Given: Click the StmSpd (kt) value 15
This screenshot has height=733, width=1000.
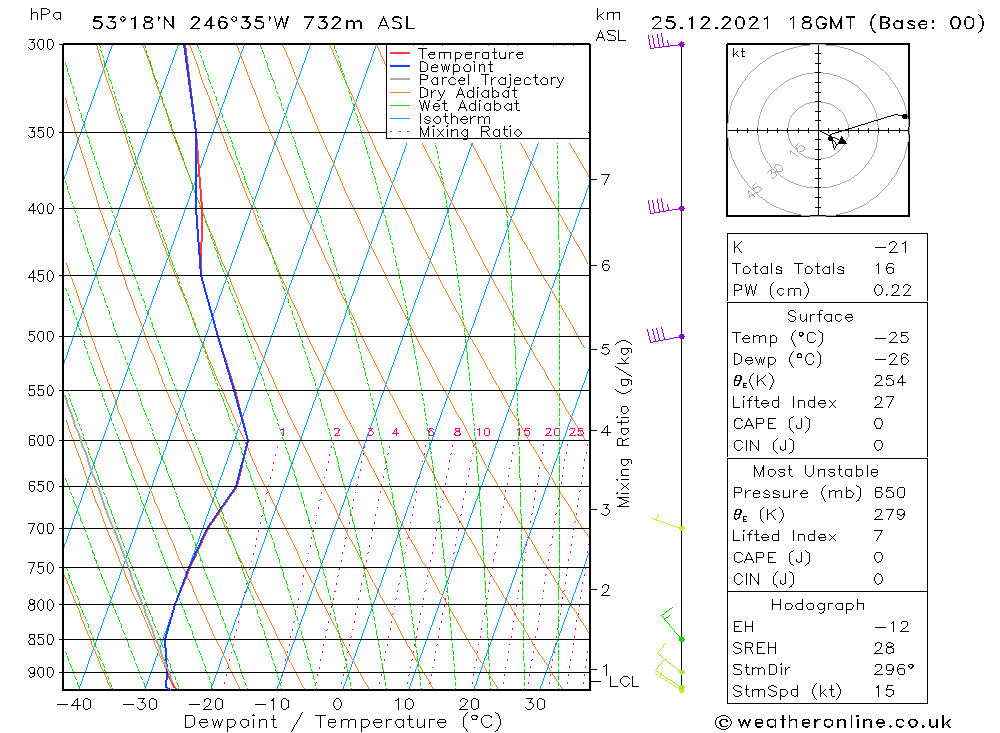Looking at the screenshot, I should [885, 691].
